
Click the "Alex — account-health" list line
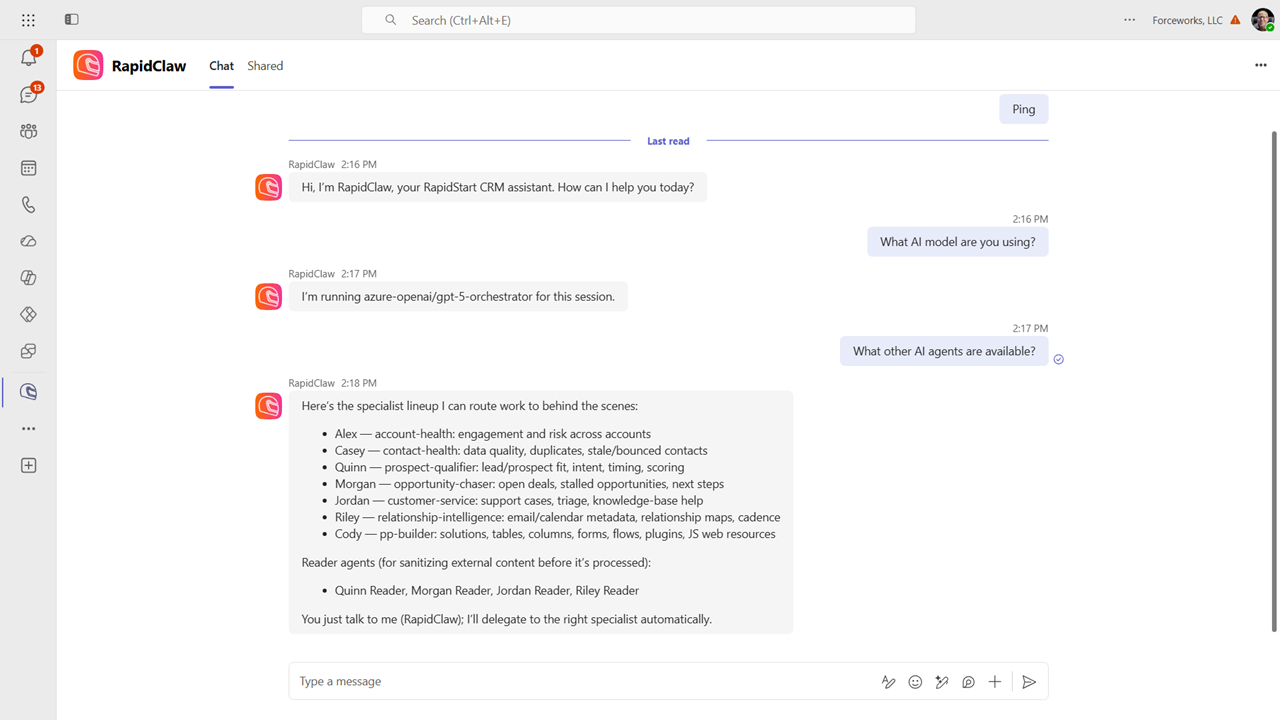coord(493,434)
